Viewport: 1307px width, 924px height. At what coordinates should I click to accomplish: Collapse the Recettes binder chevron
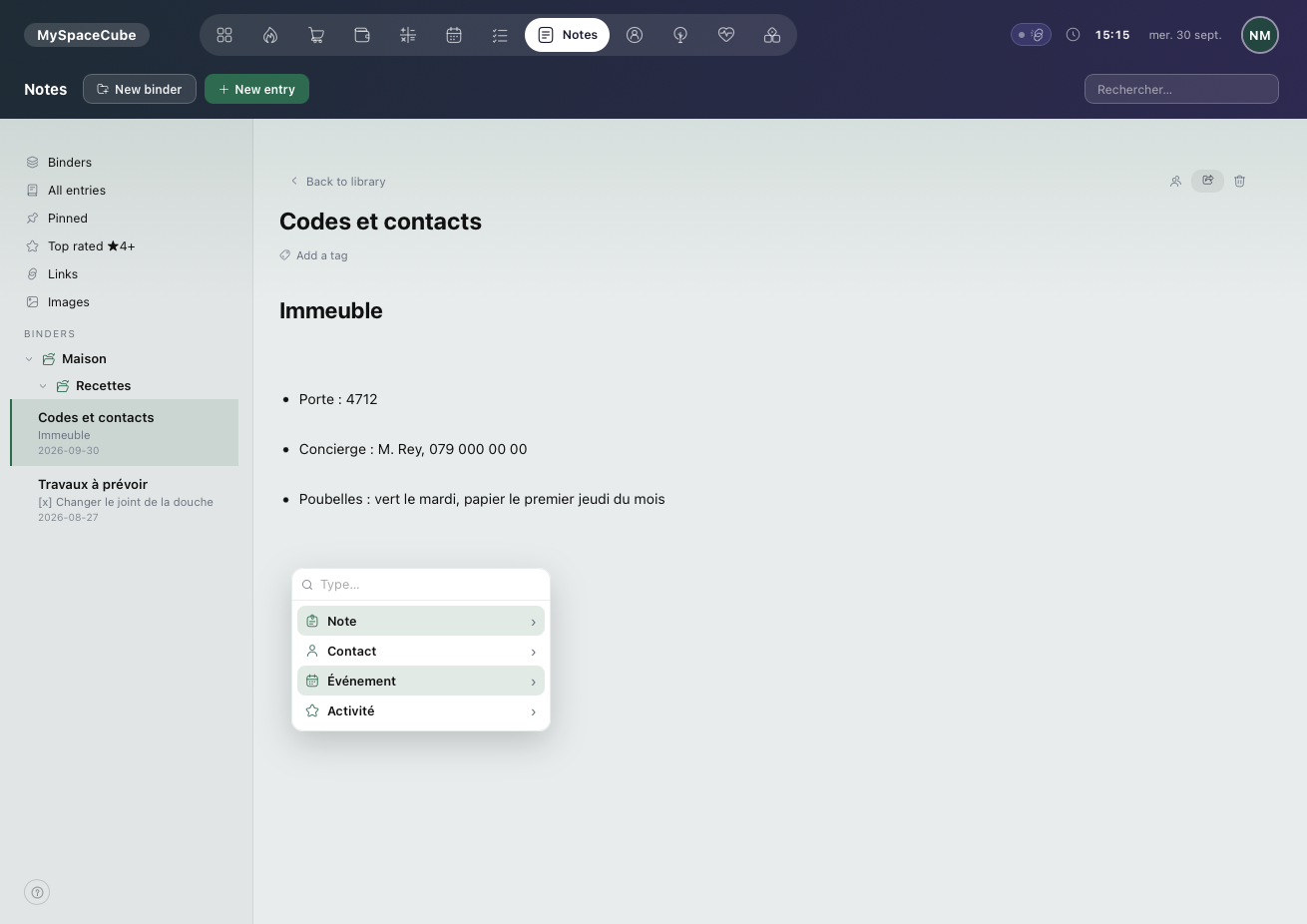[x=43, y=386]
